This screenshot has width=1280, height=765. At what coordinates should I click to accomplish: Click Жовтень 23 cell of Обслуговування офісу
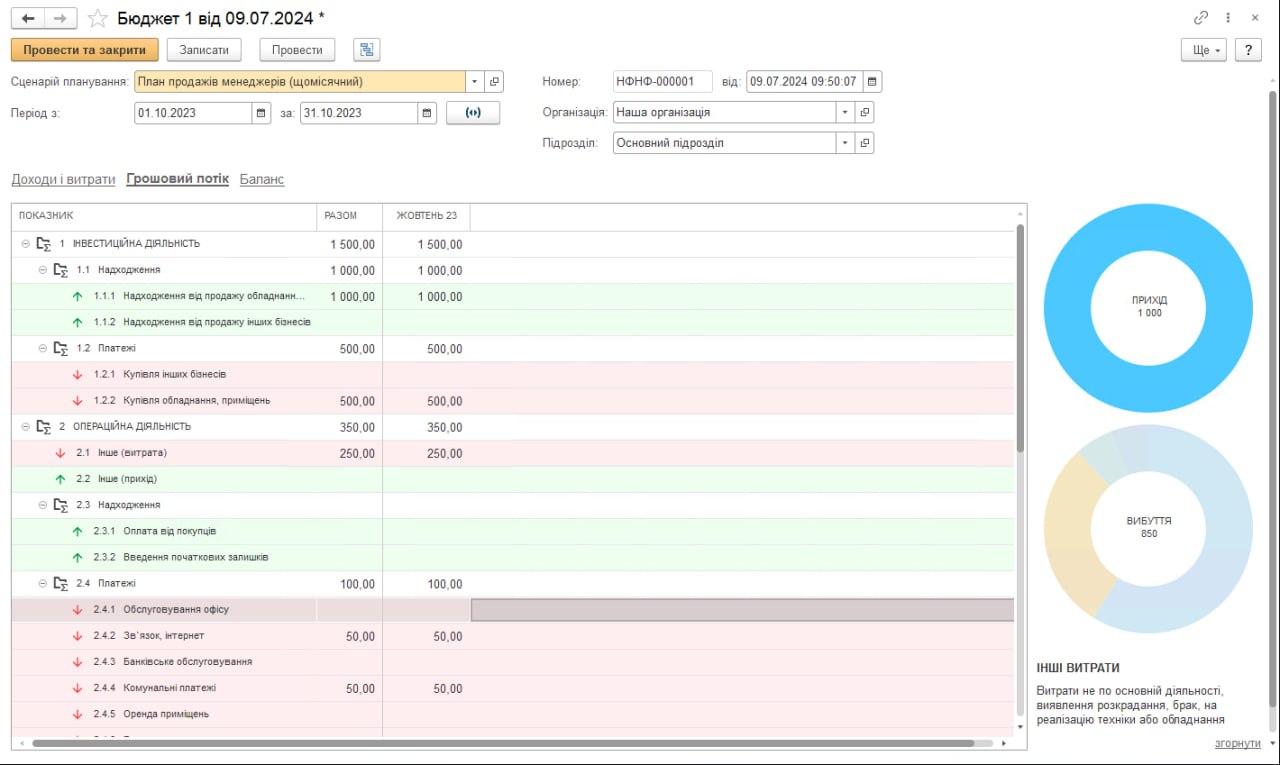(x=426, y=610)
